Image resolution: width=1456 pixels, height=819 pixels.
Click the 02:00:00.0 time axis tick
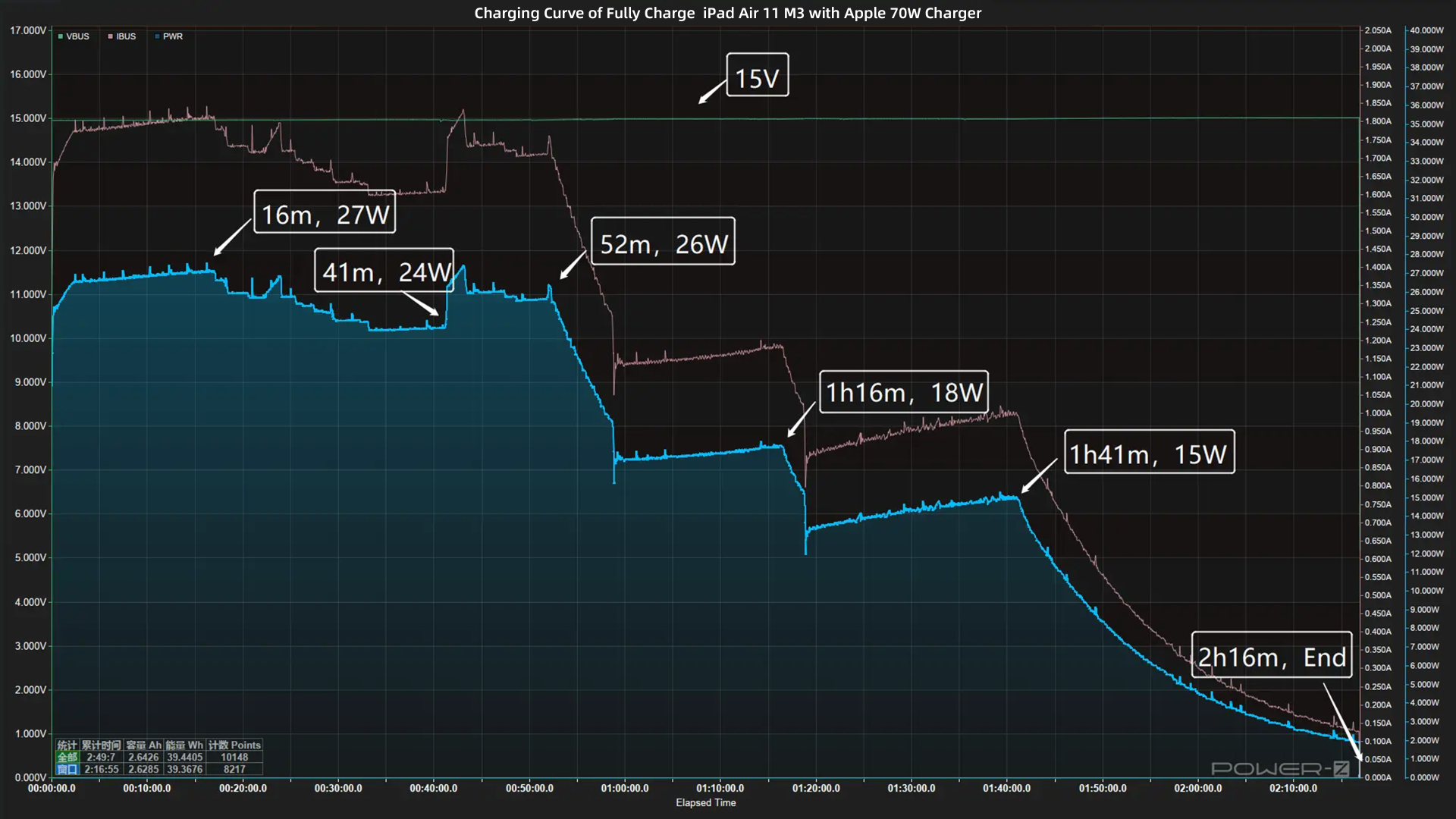point(1198,788)
